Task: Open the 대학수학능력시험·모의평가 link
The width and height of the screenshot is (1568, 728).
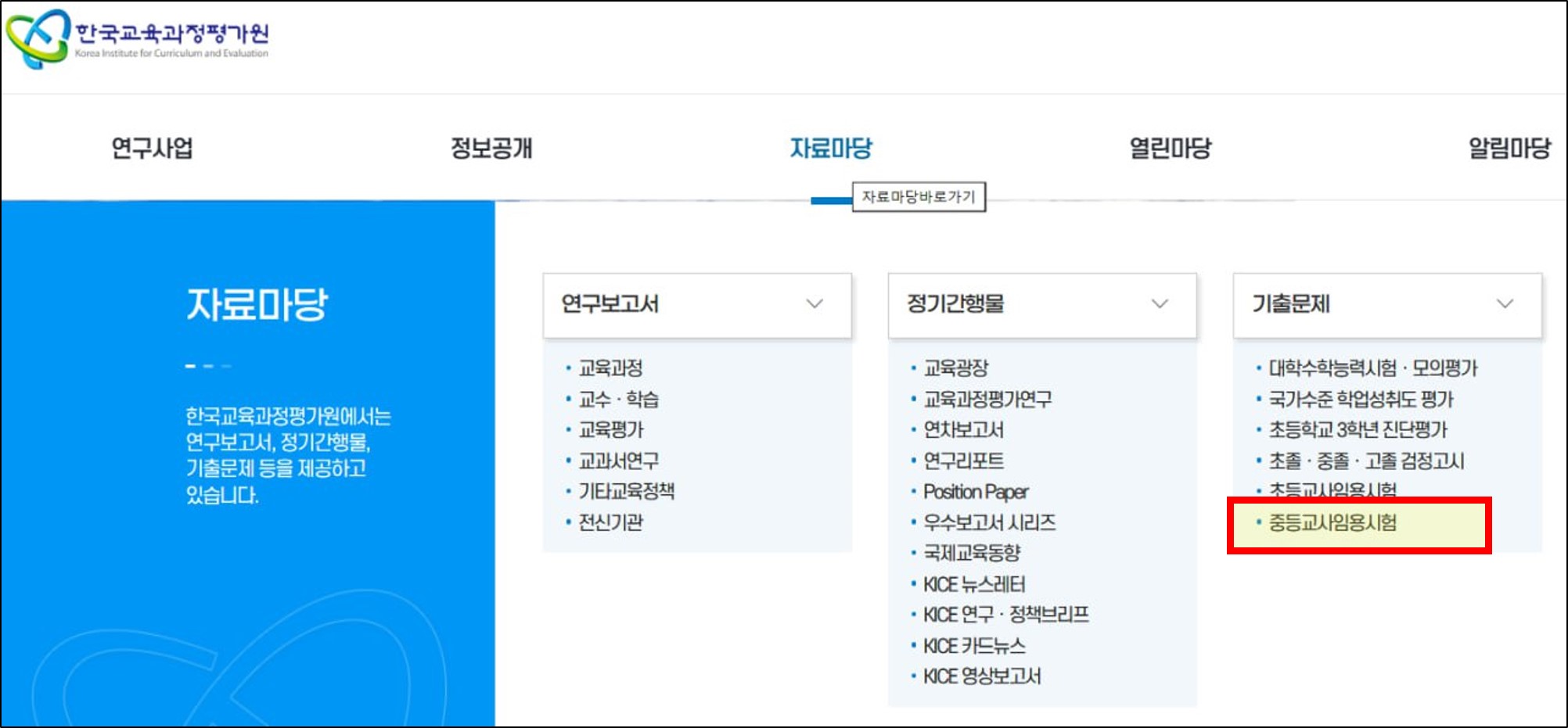Action: pyautogui.click(x=1372, y=368)
